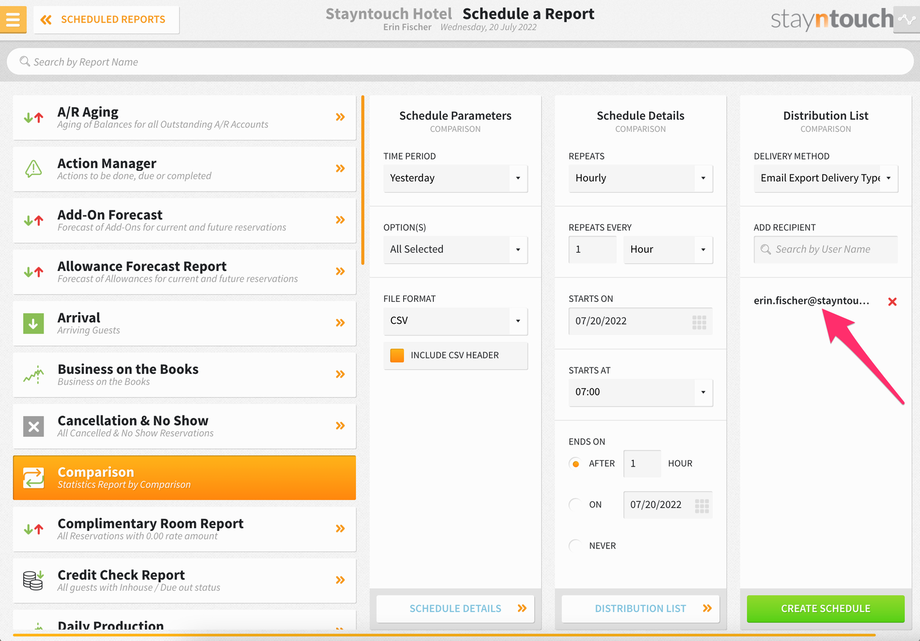
Task: Click the green Arrival download icon
Action: point(33,323)
